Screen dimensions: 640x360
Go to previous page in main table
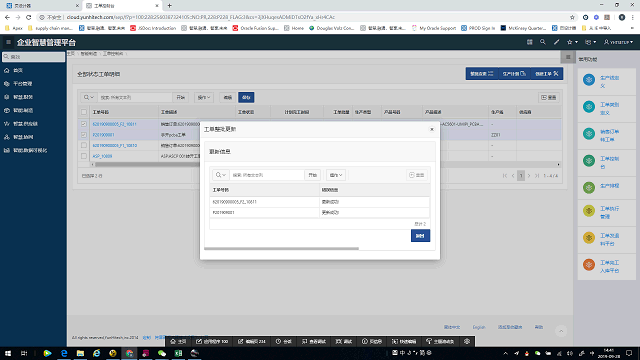[513, 176]
